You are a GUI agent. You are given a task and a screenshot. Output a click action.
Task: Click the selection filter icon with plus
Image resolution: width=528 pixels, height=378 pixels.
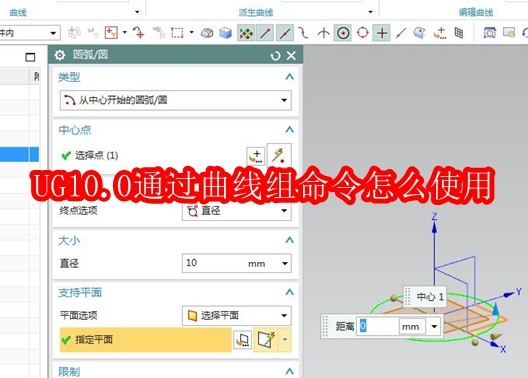(111, 33)
